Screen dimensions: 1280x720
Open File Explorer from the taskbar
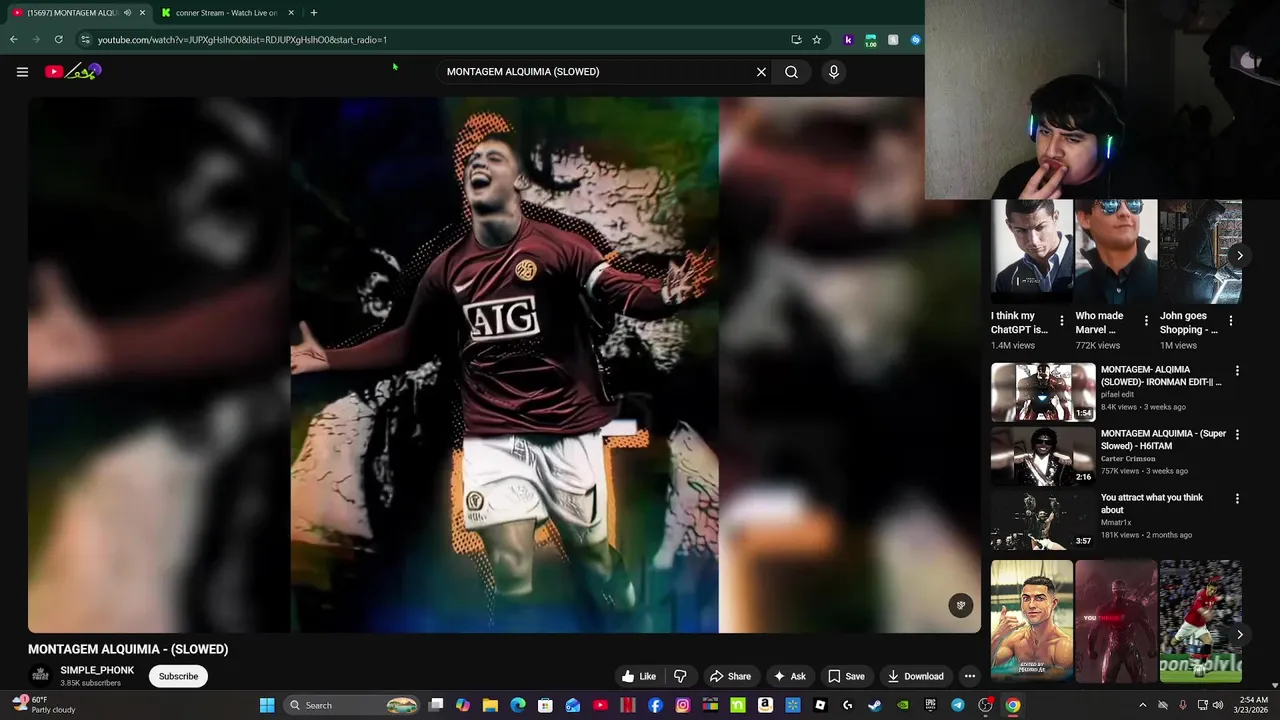point(490,705)
